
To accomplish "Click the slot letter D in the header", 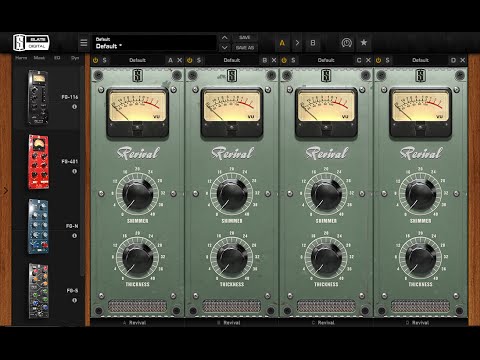I will pos(453,60).
